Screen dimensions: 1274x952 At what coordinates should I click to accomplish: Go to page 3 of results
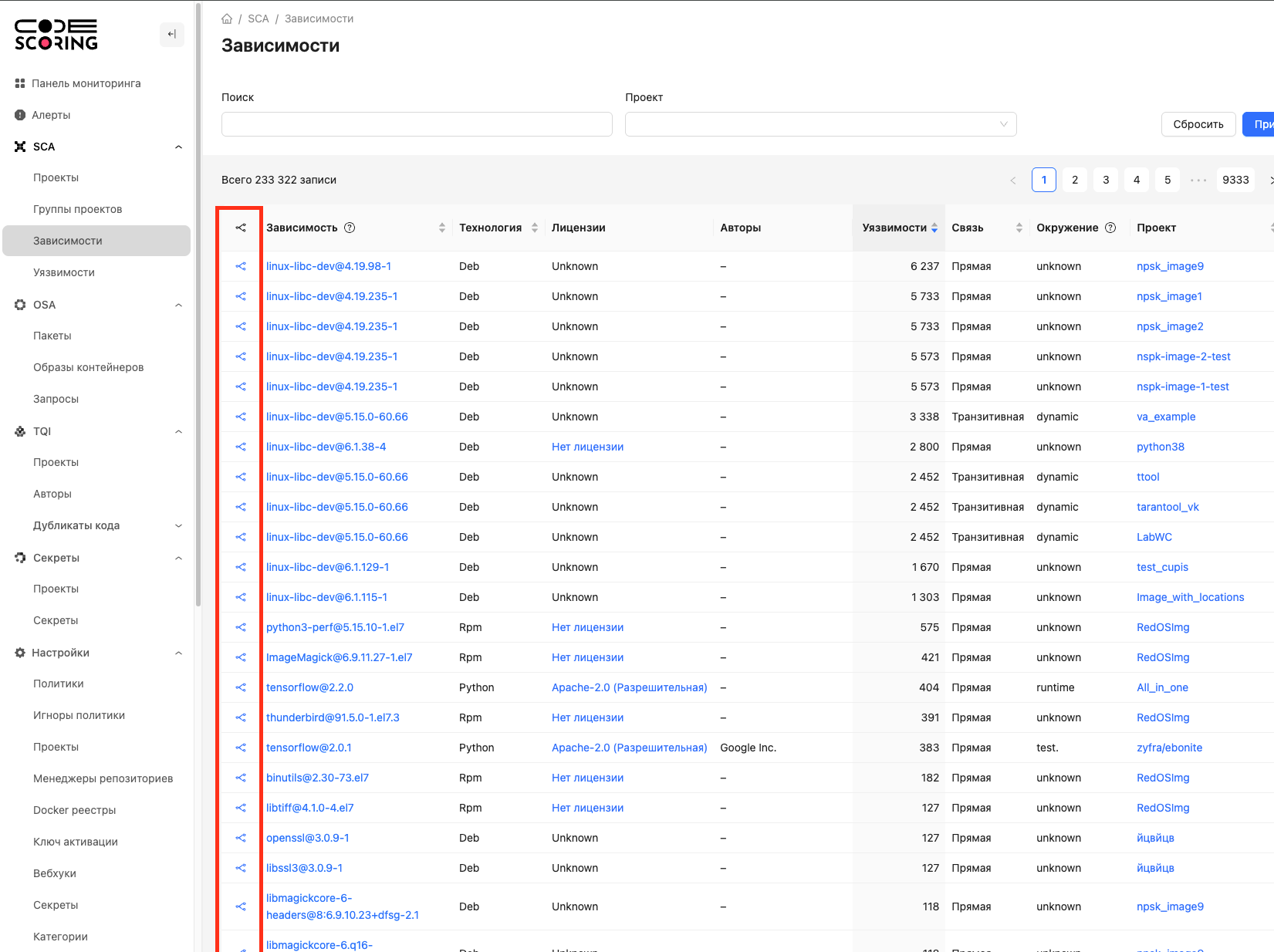[x=1105, y=180]
